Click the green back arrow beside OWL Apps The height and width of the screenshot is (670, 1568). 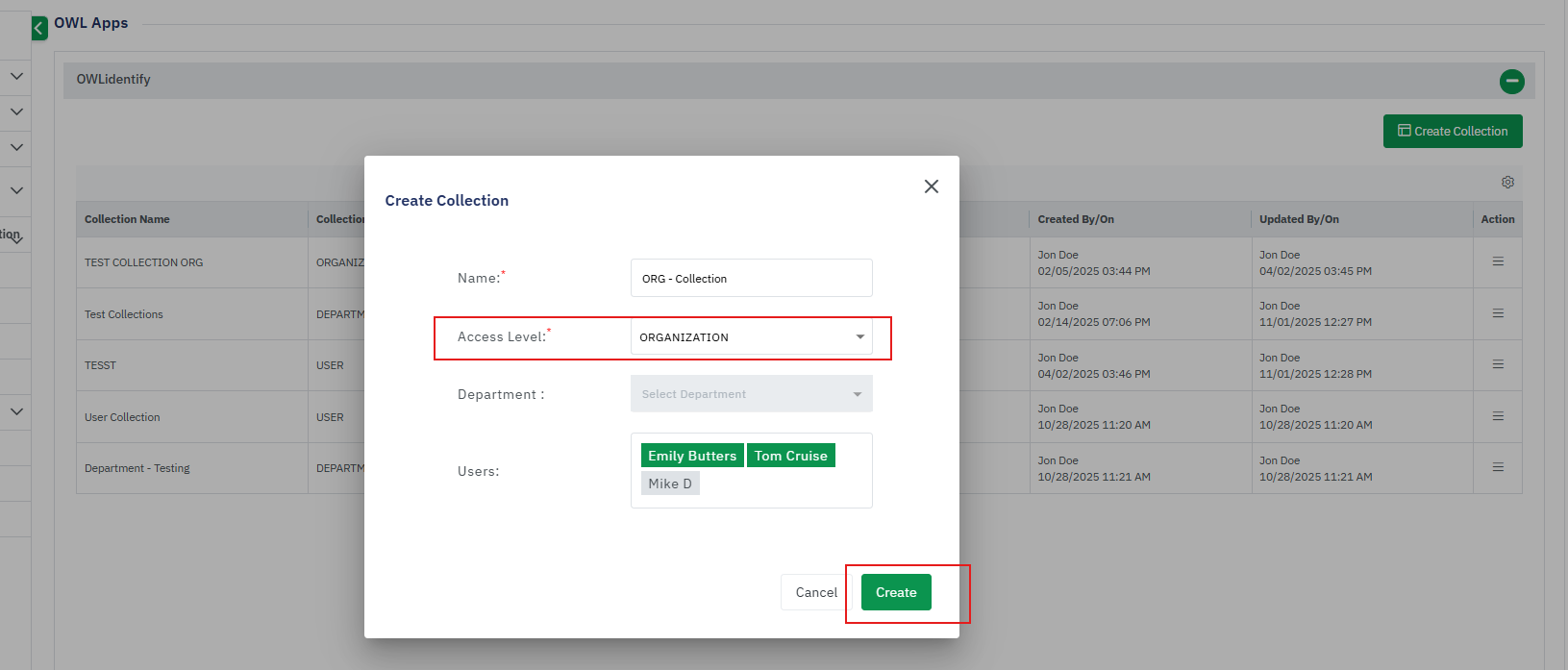38,28
